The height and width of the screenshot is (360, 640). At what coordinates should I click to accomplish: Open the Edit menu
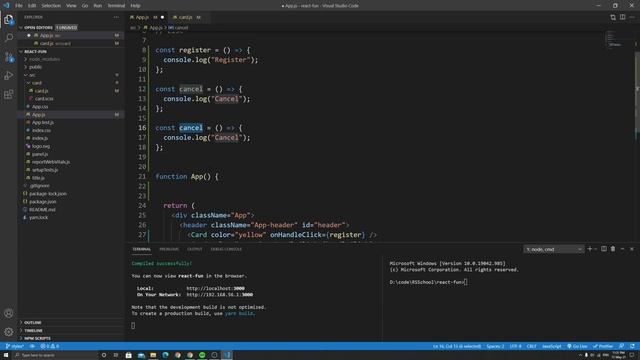point(32,6)
